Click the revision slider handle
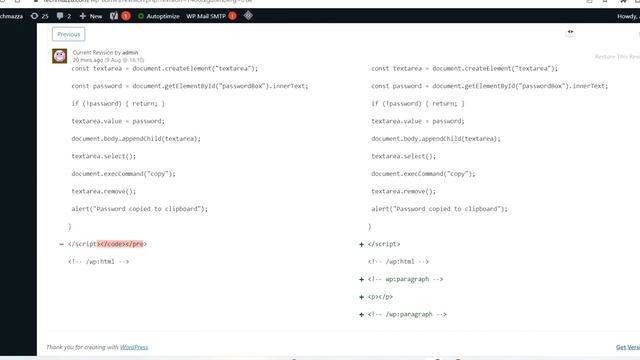Viewport: 640px width, 360px height. point(570,32)
